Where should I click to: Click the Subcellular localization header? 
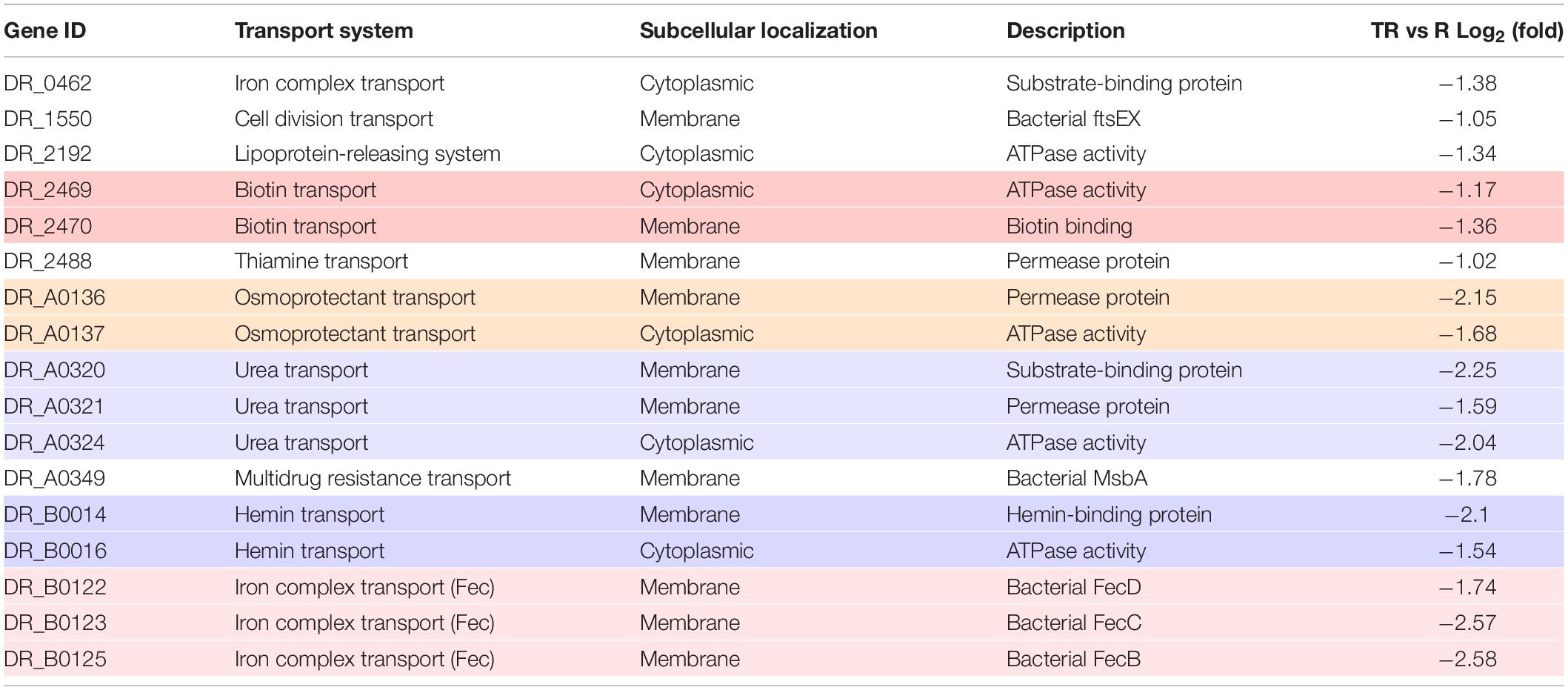tap(758, 30)
